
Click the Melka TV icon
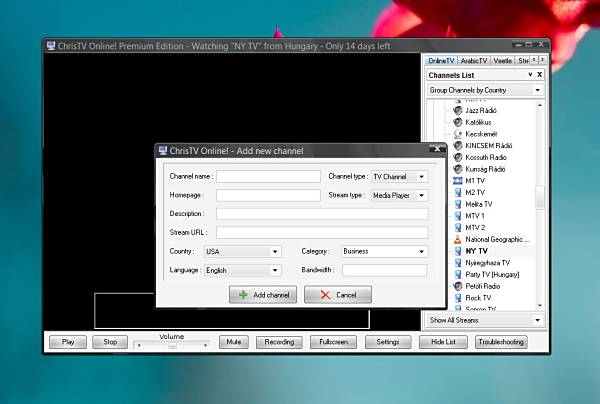pos(458,204)
